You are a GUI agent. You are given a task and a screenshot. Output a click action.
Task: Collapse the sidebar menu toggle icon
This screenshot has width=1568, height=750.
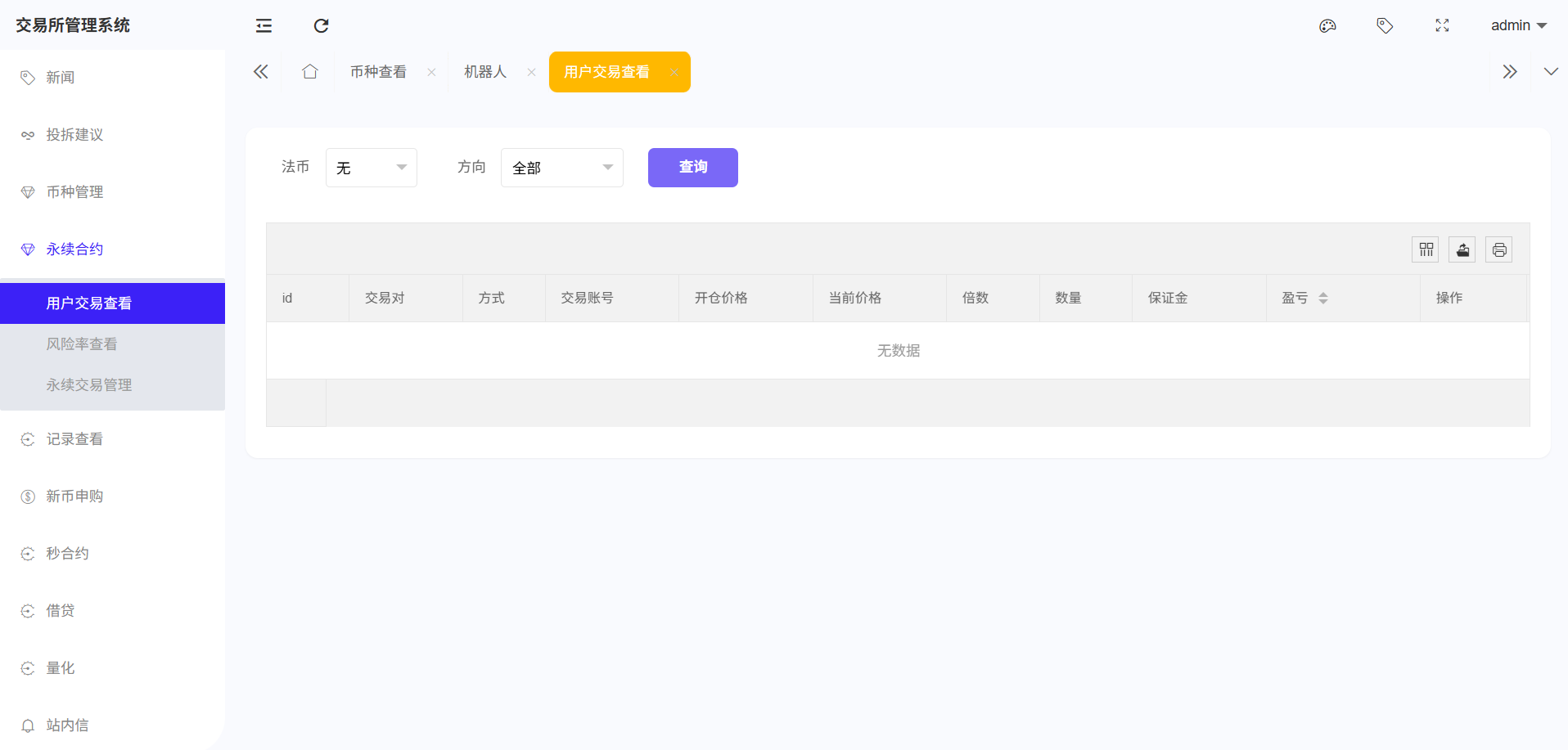[x=264, y=25]
